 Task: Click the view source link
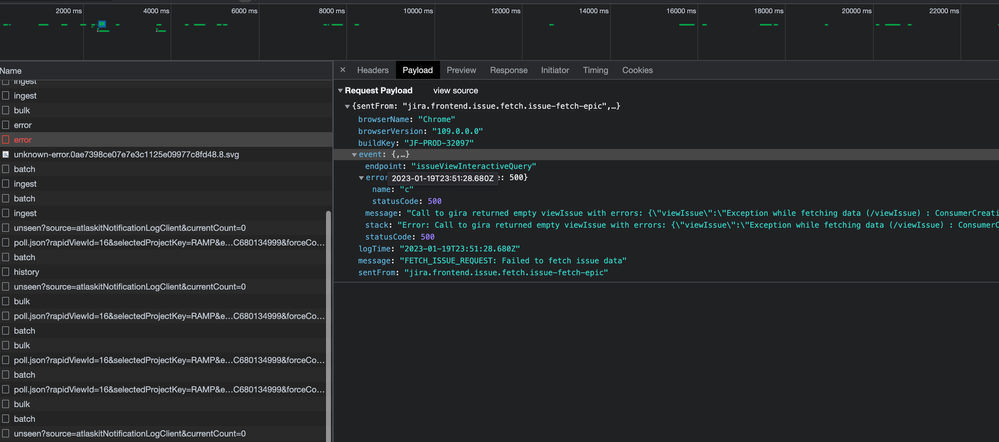[x=456, y=90]
